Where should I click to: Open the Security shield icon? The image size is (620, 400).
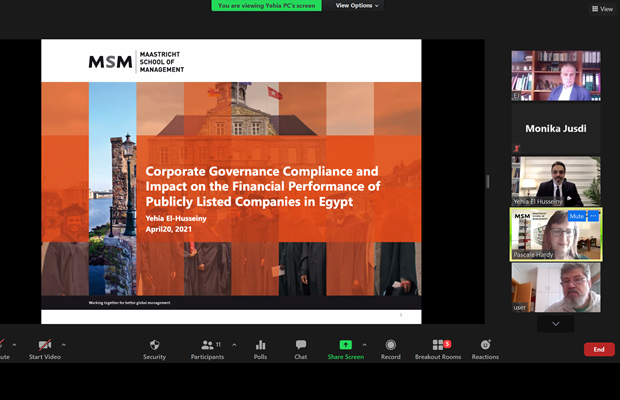click(154, 350)
